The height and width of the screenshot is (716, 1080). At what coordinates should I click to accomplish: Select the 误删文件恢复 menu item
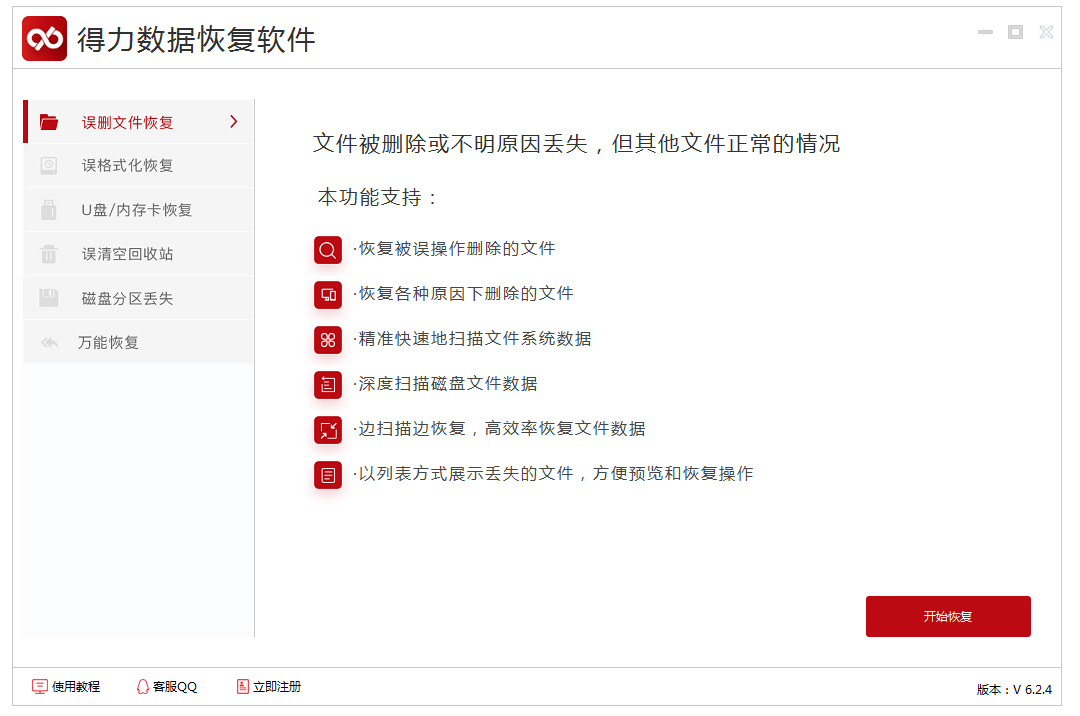pos(139,122)
